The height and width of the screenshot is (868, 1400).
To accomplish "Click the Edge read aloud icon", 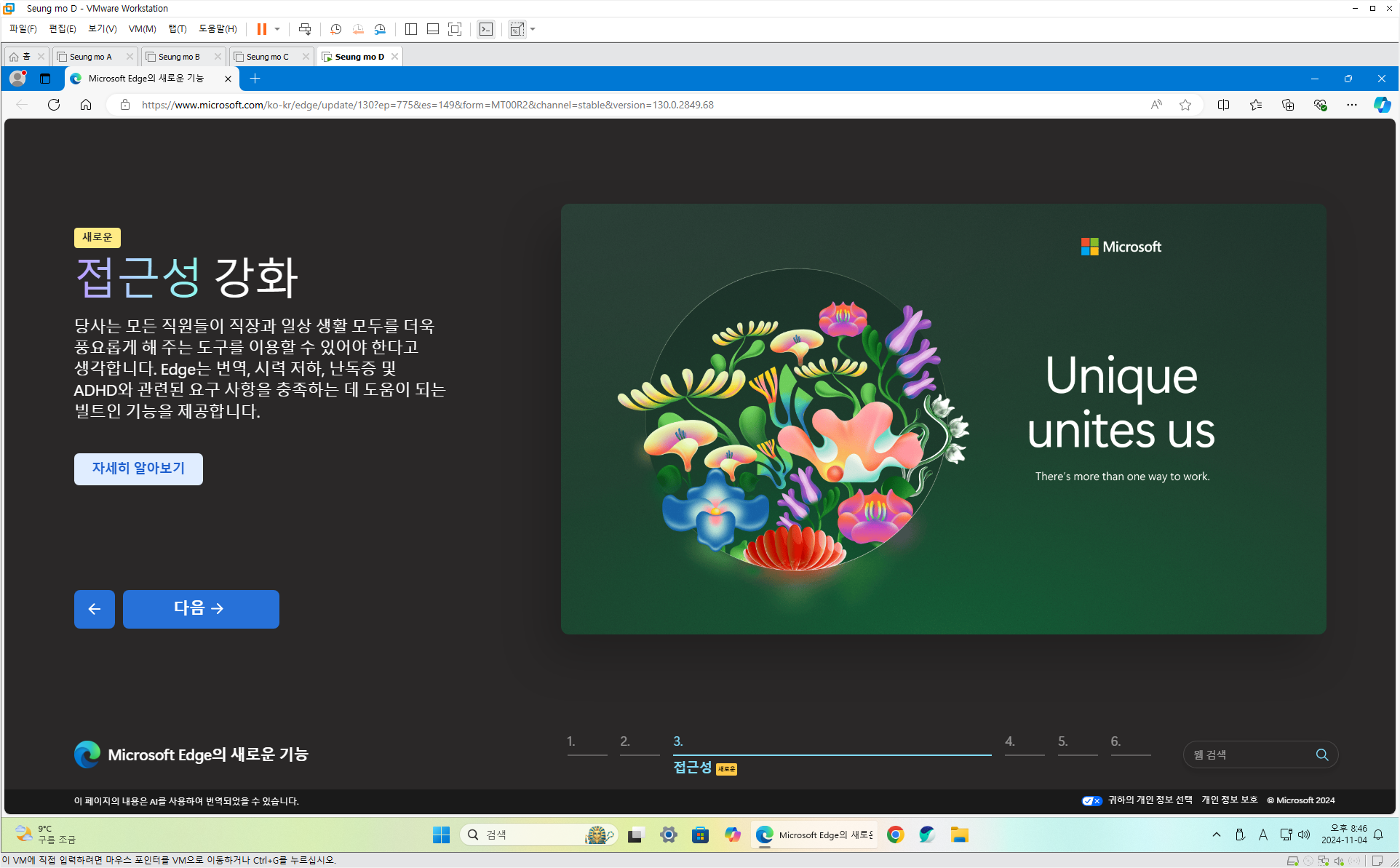I will click(1156, 105).
